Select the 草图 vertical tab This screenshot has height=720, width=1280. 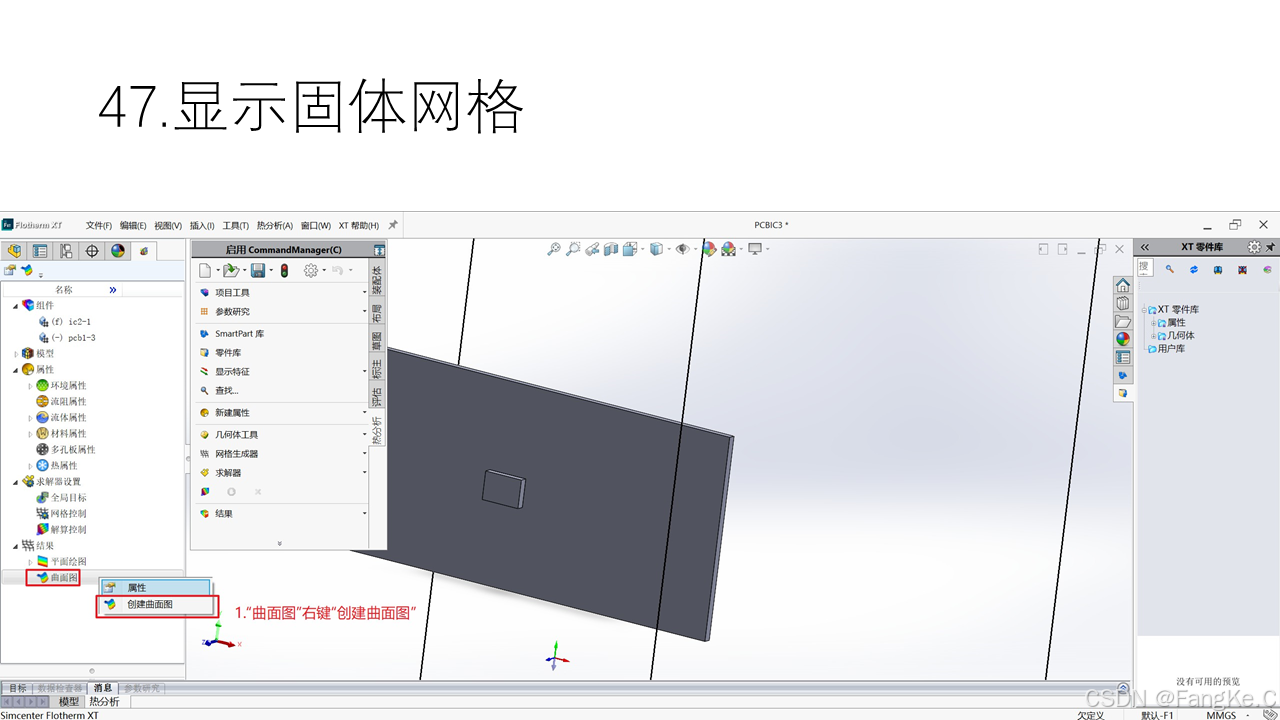(x=377, y=341)
